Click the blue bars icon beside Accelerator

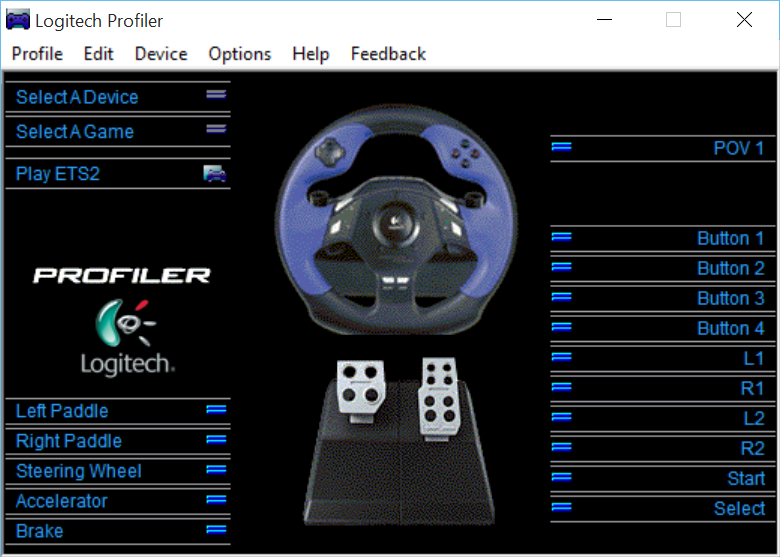click(x=216, y=499)
